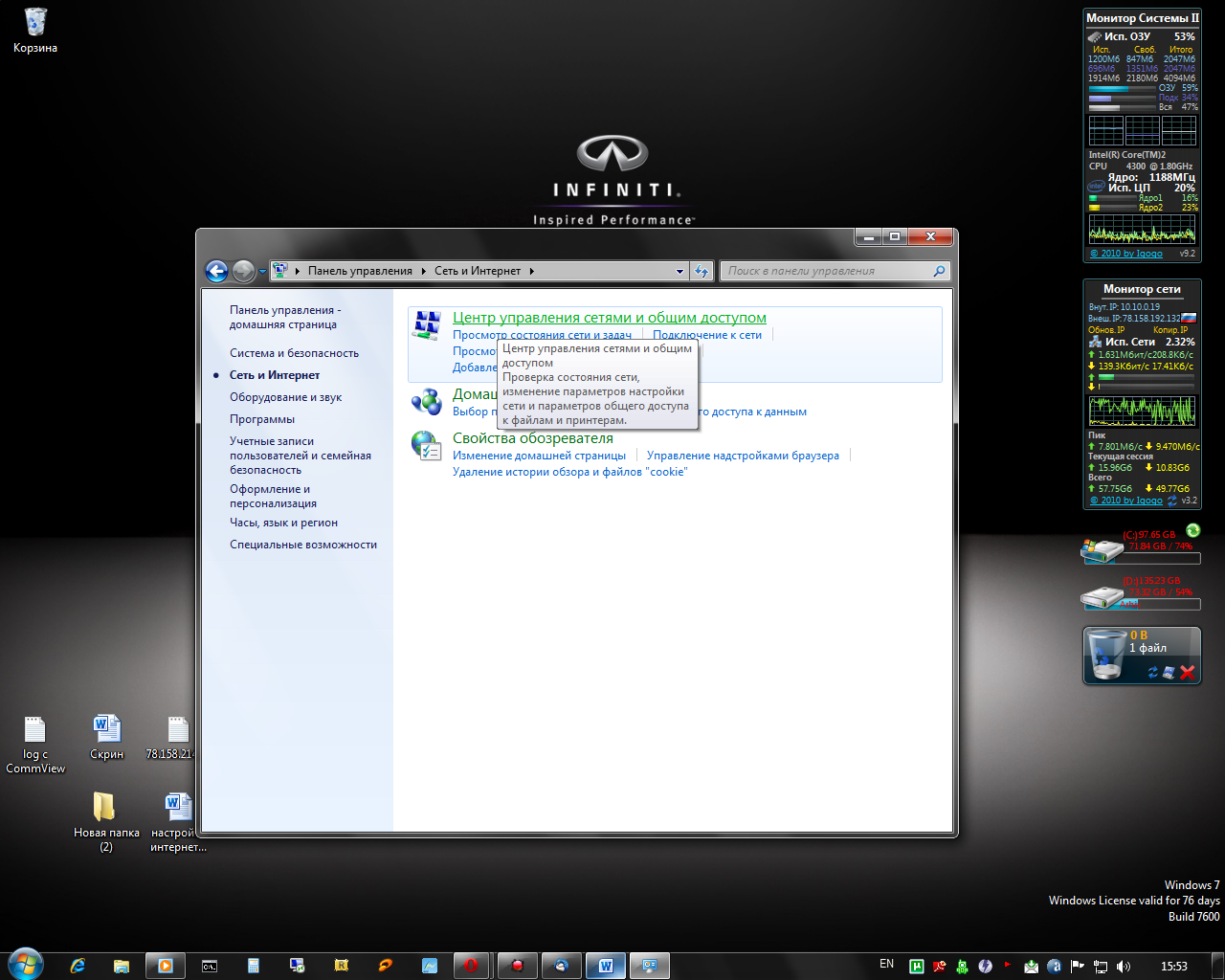The height and width of the screenshot is (980, 1225).
Task: Click the Поиск в панели управления search field
Action: [827, 271]
